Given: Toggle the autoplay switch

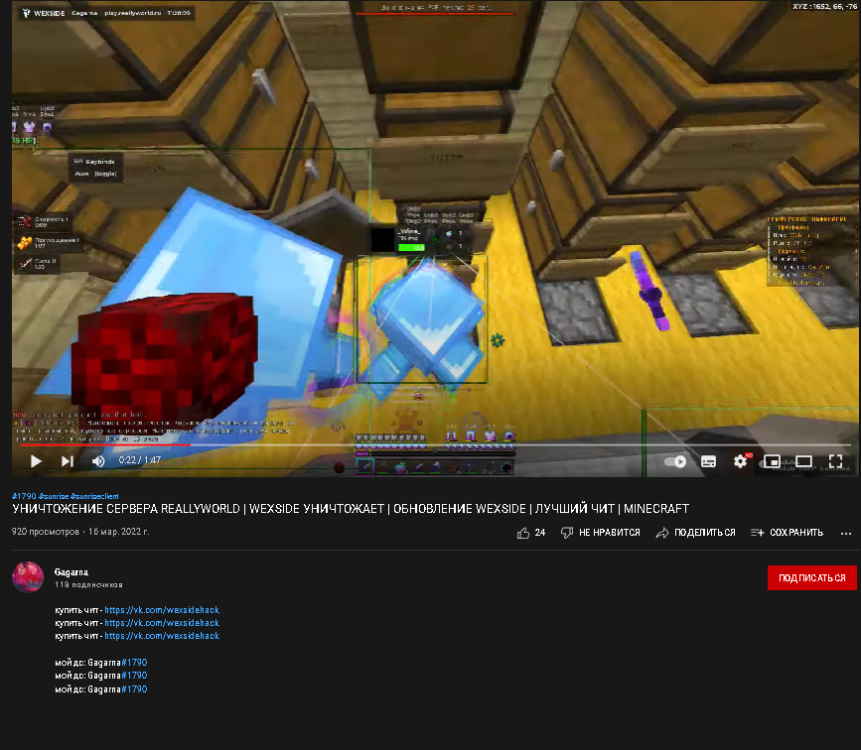Looking at the screenshot, I should point(675,462).
